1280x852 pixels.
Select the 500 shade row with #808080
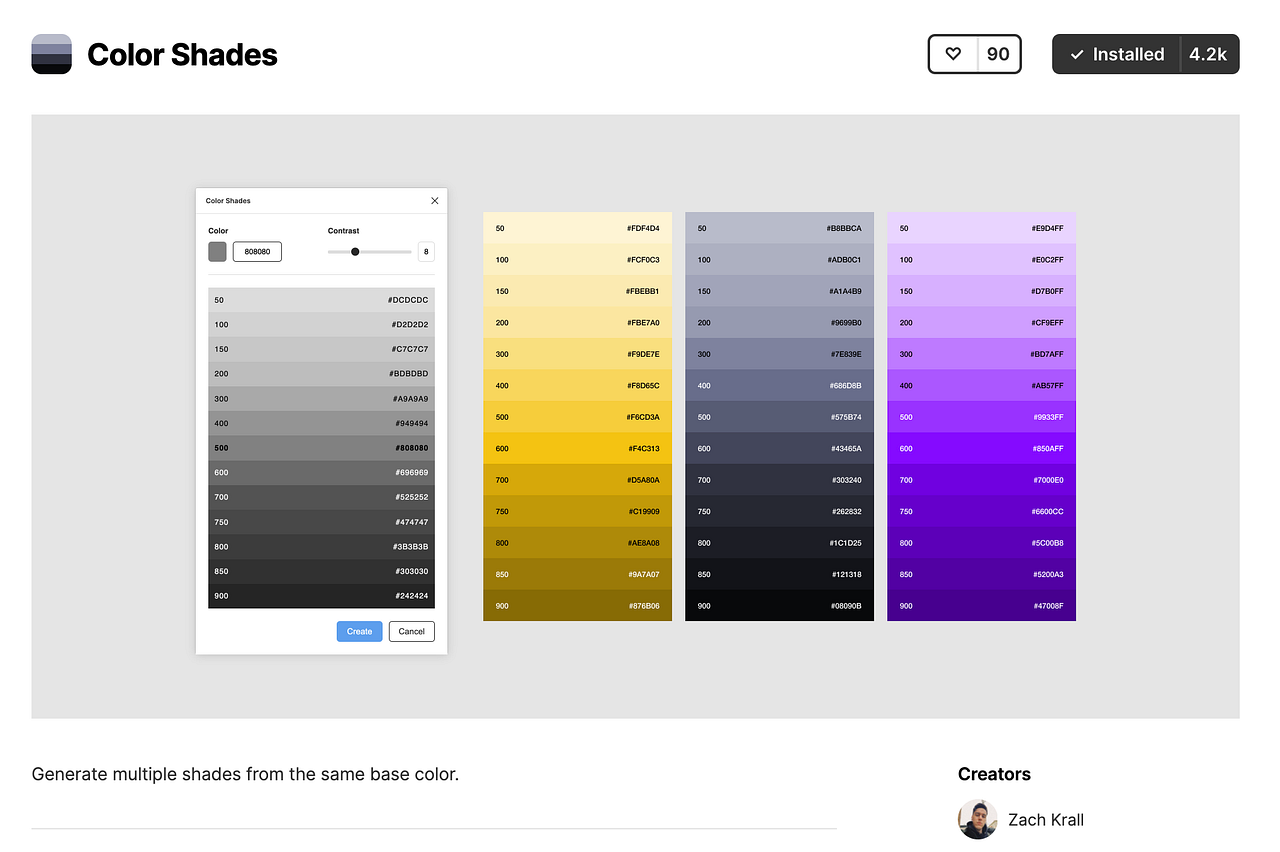[x=320, y=447]
